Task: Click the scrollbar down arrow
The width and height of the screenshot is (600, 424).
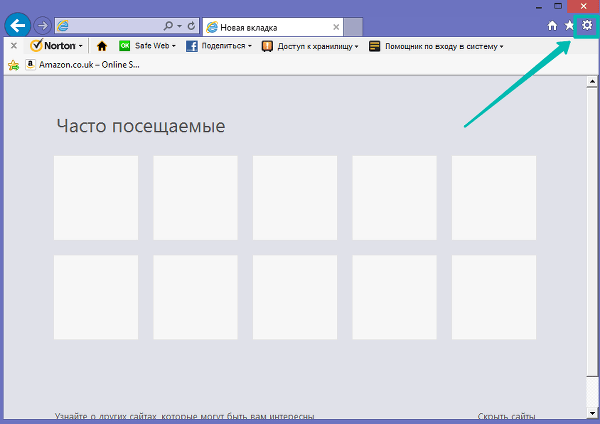Action: [x=592, y=413]
